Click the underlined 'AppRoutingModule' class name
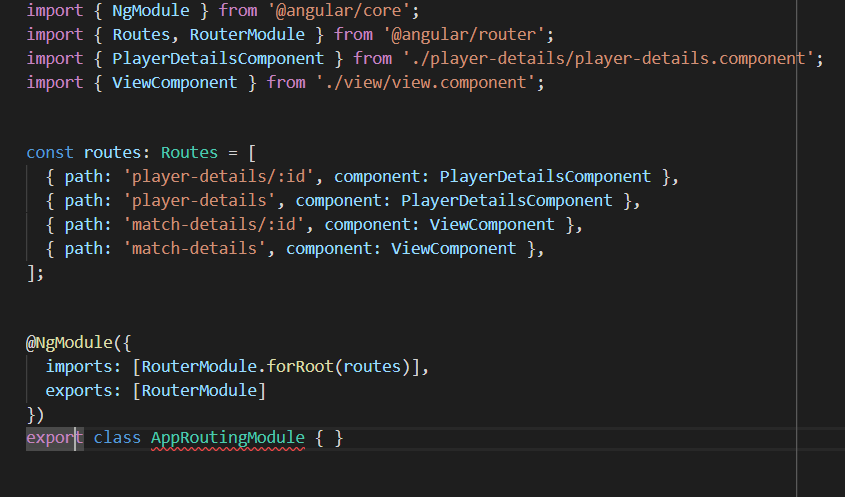 point(228,438)
